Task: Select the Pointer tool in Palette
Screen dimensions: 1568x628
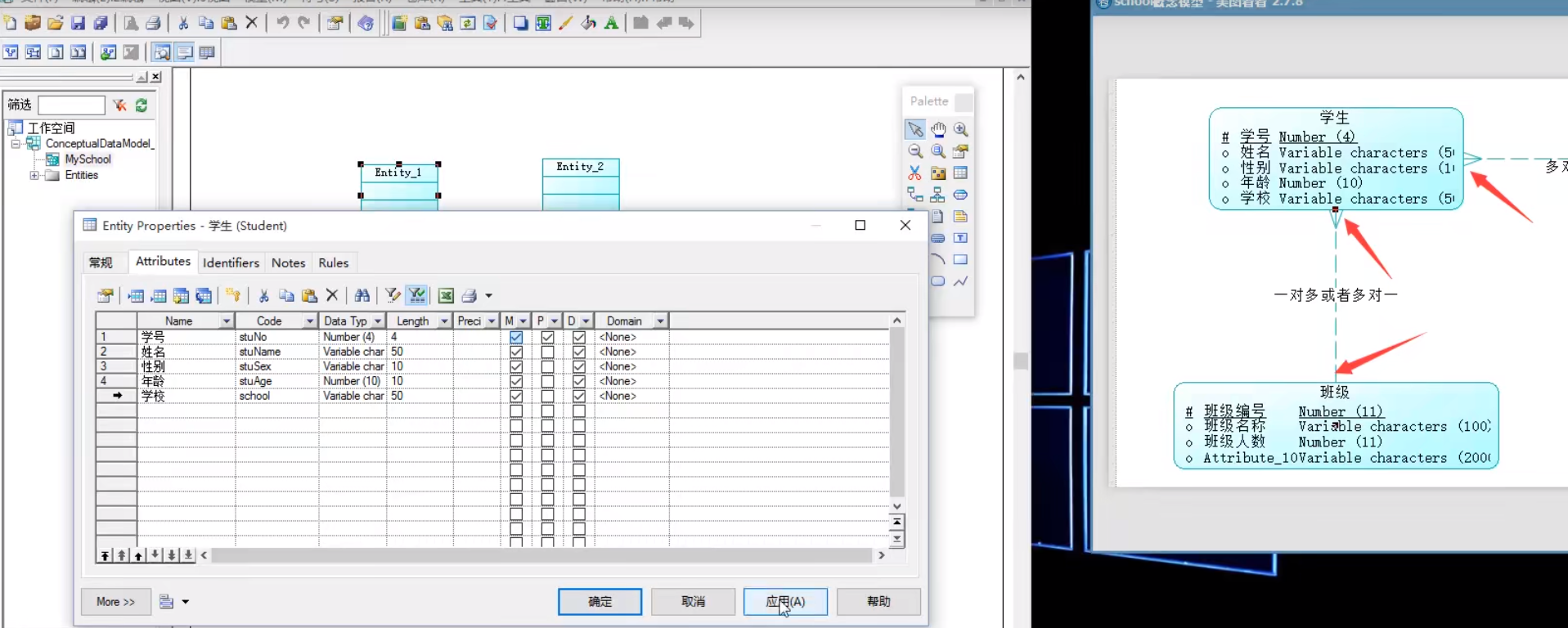Action: pyautogui.click(x=915, y=129)
